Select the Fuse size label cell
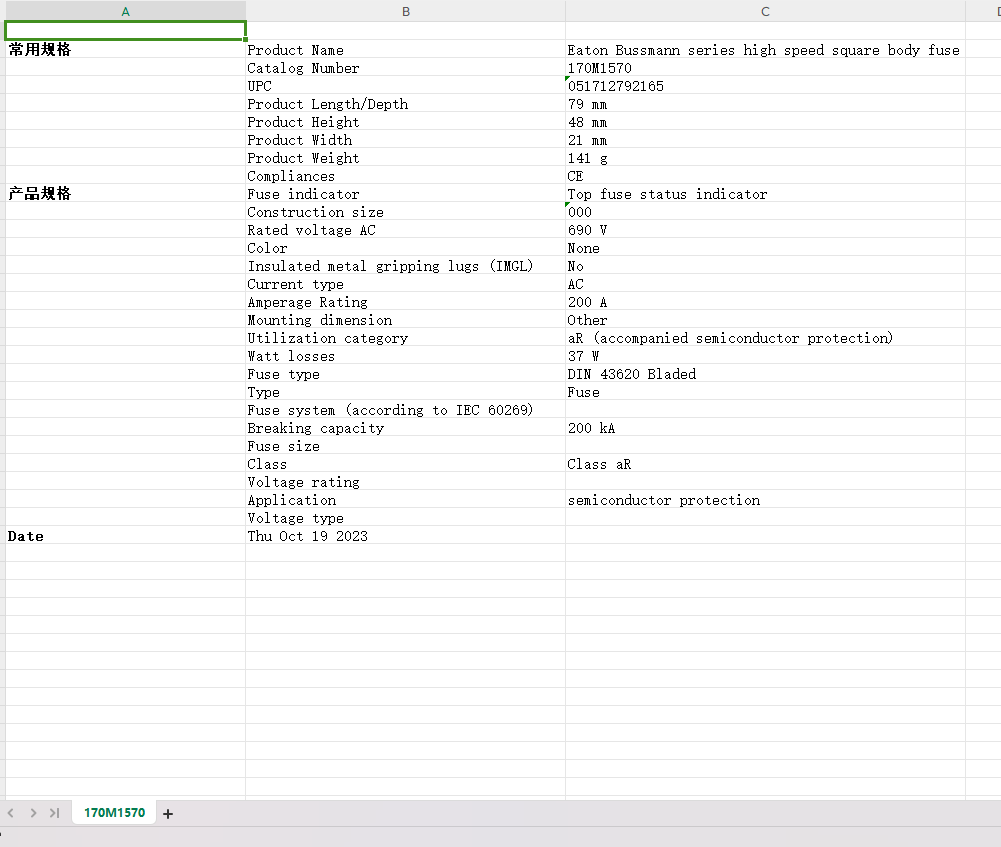This screenshot has height=847, width=1001. click(x=405, y=446)
